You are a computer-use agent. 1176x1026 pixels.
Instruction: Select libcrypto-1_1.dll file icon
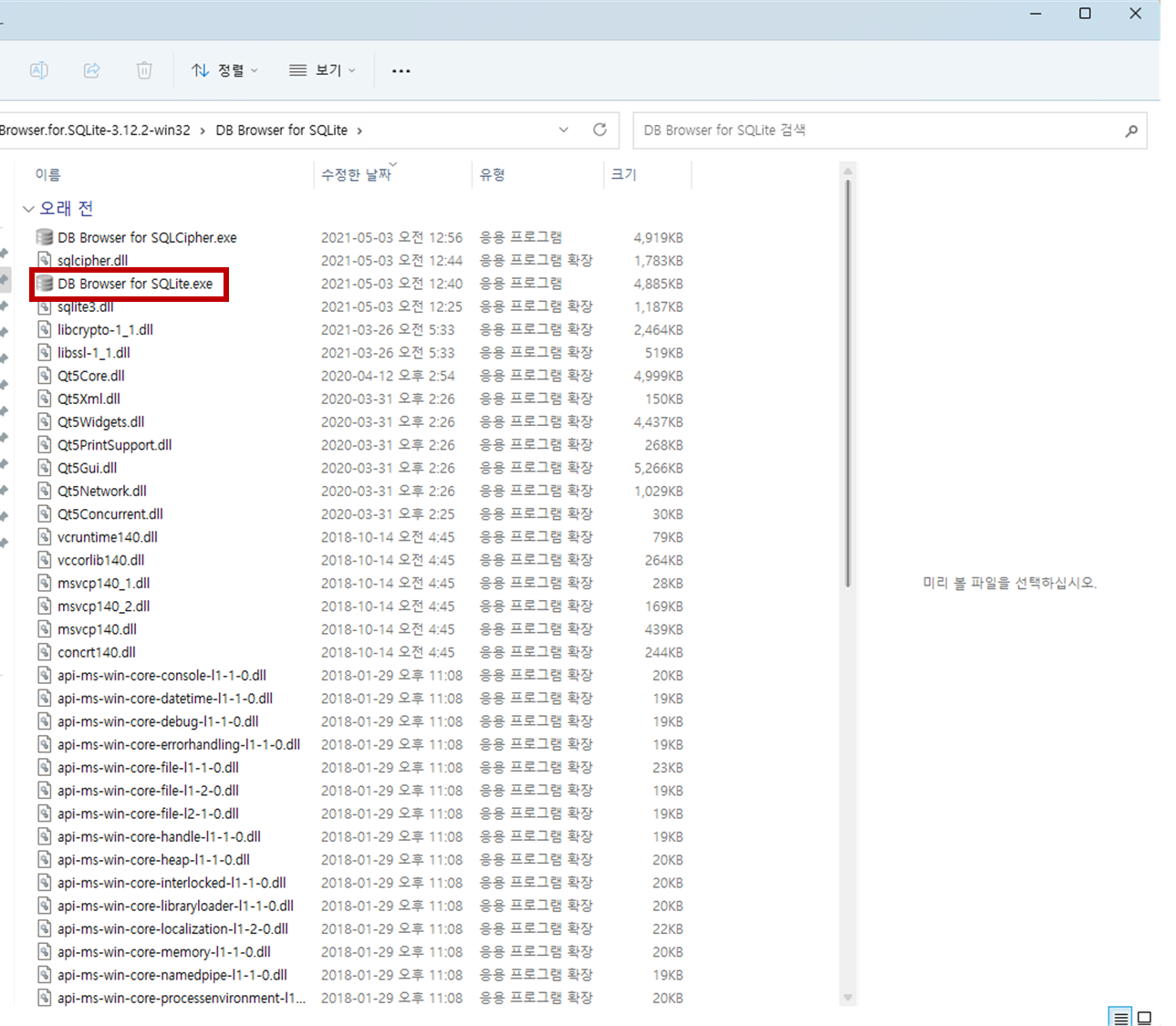[x=44, y=329]
